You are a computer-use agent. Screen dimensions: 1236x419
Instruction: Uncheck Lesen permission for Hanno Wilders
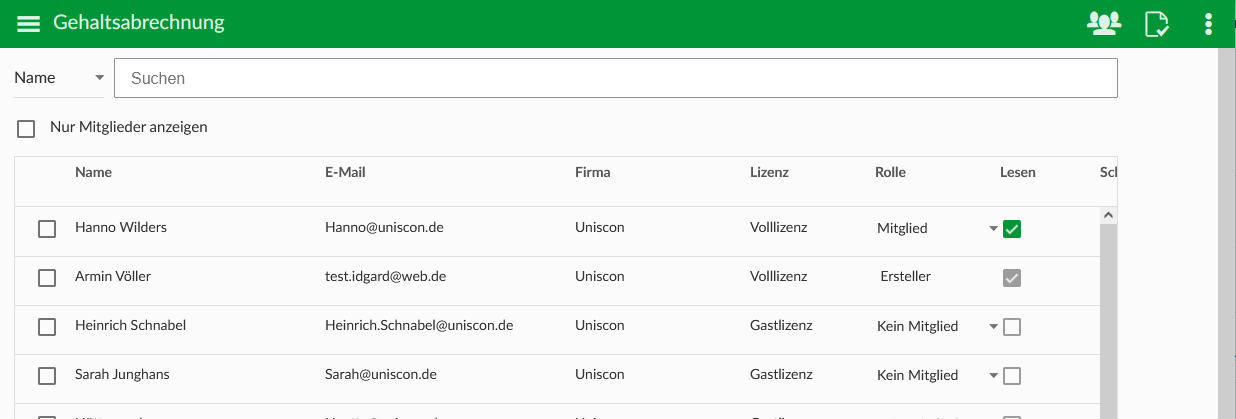coord(1012,229)
